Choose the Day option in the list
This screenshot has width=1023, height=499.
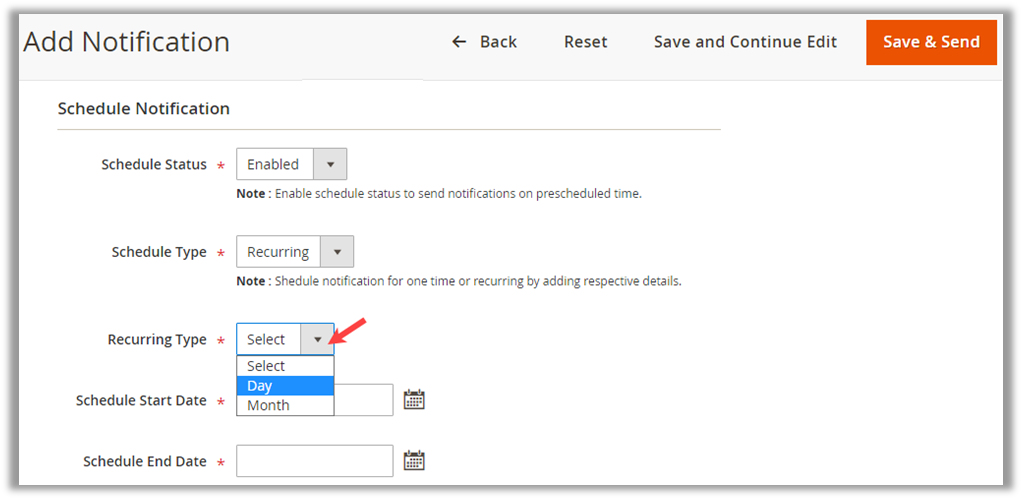284,386
